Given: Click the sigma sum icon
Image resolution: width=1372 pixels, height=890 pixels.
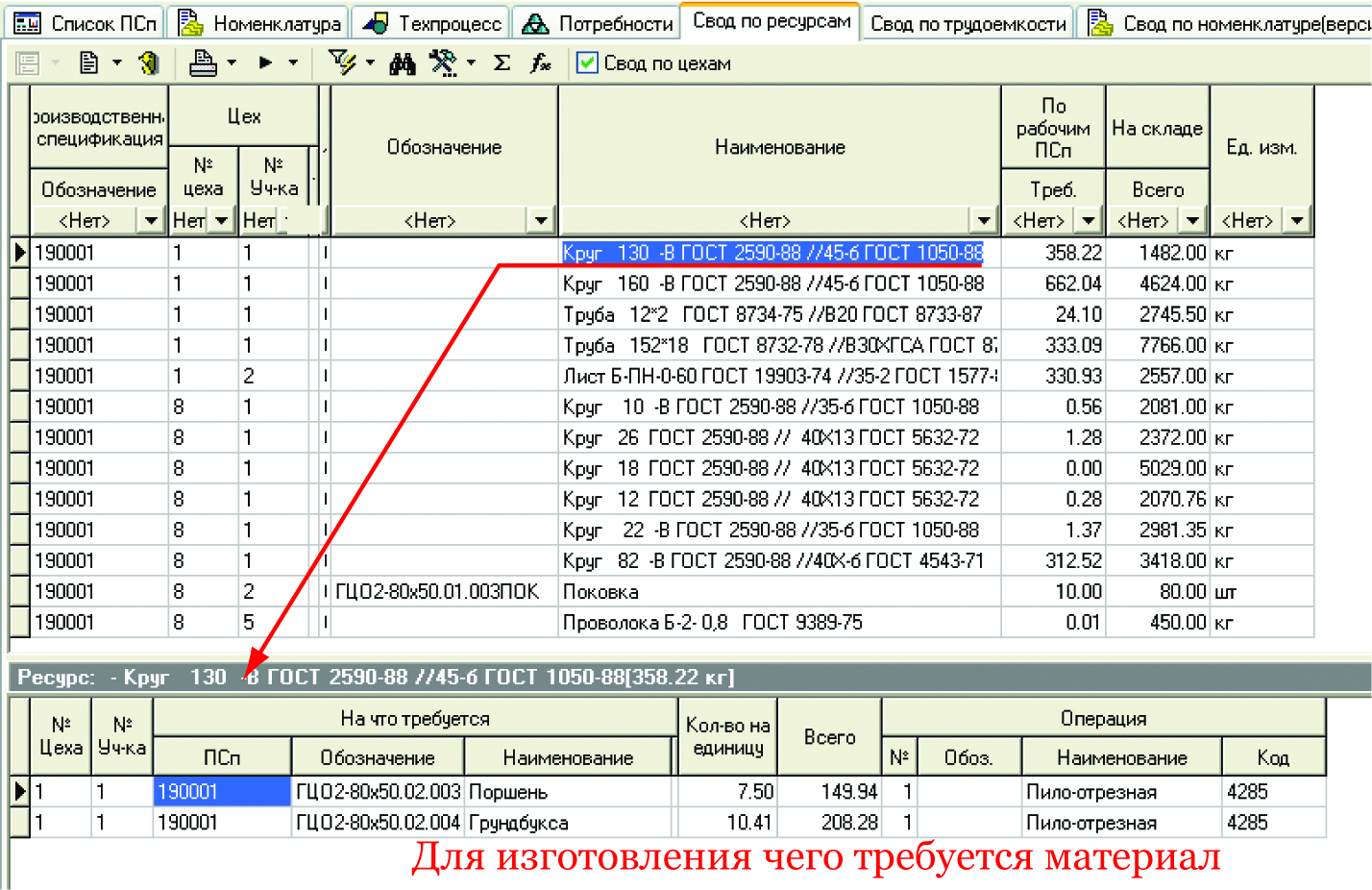Looking at the screenshot, I should [502, 63].
